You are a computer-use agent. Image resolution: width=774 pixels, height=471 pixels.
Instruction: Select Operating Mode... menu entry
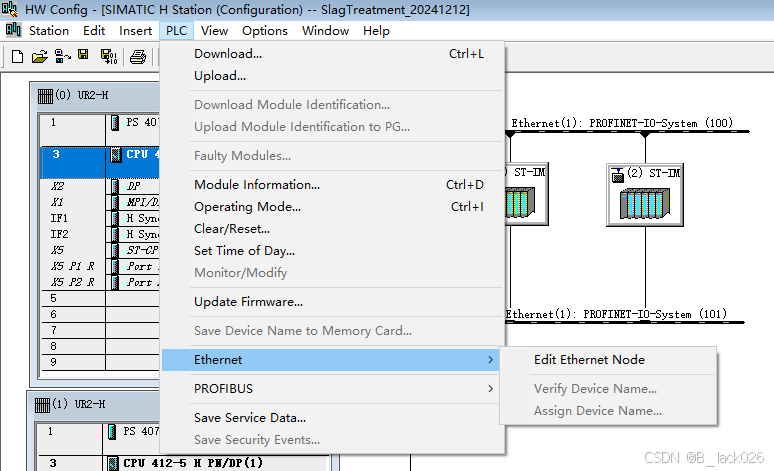point(332,207)
